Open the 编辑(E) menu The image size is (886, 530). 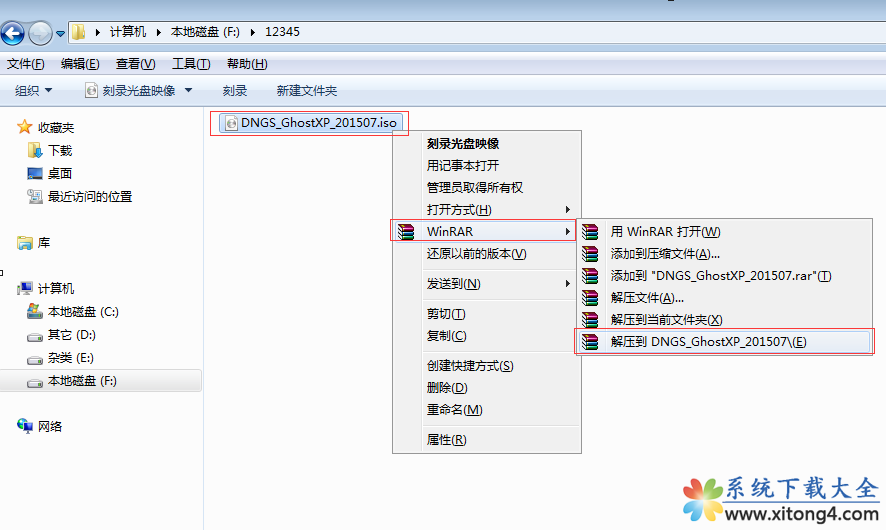80,64
